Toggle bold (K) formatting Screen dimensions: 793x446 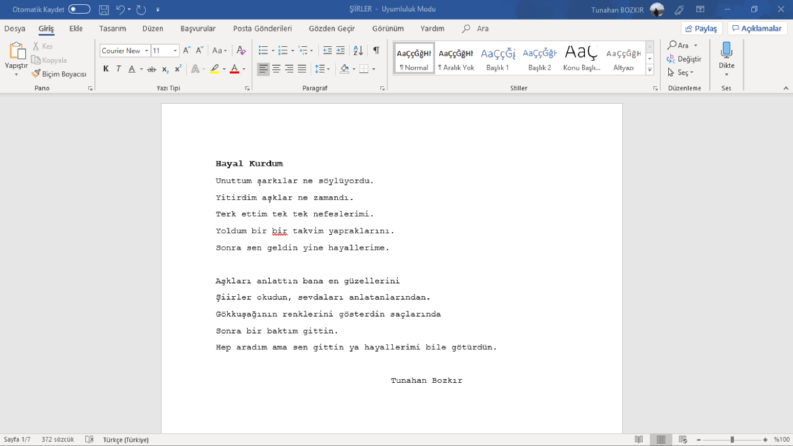pos(106,69)
